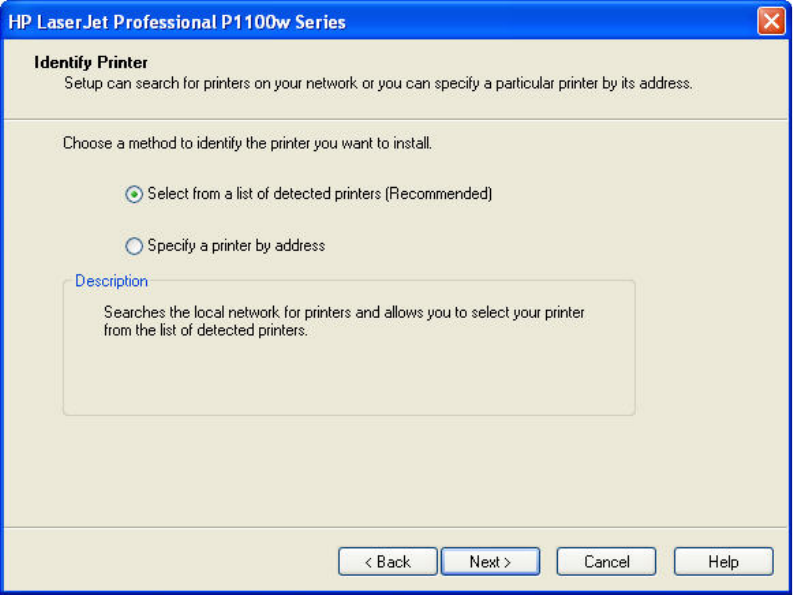Image resolution: width=793 pixels, height=595 pixels.
Task: Close the HP LaserJet setup dialog
Action: [x=771, y=21]
